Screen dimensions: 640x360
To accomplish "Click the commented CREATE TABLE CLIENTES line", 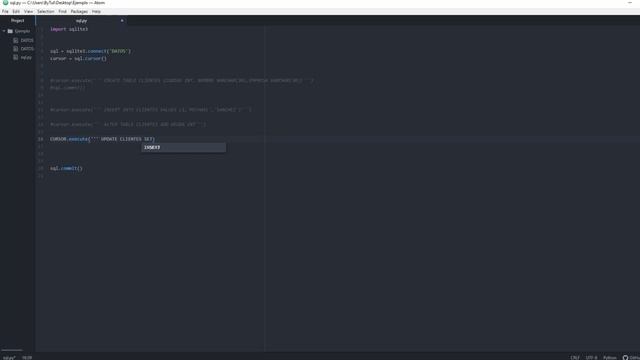I will 182,81.
